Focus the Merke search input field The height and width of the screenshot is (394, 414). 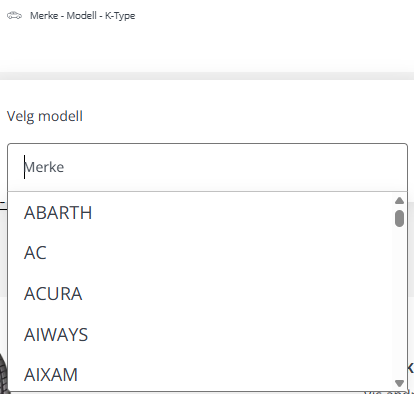point(207,167)
